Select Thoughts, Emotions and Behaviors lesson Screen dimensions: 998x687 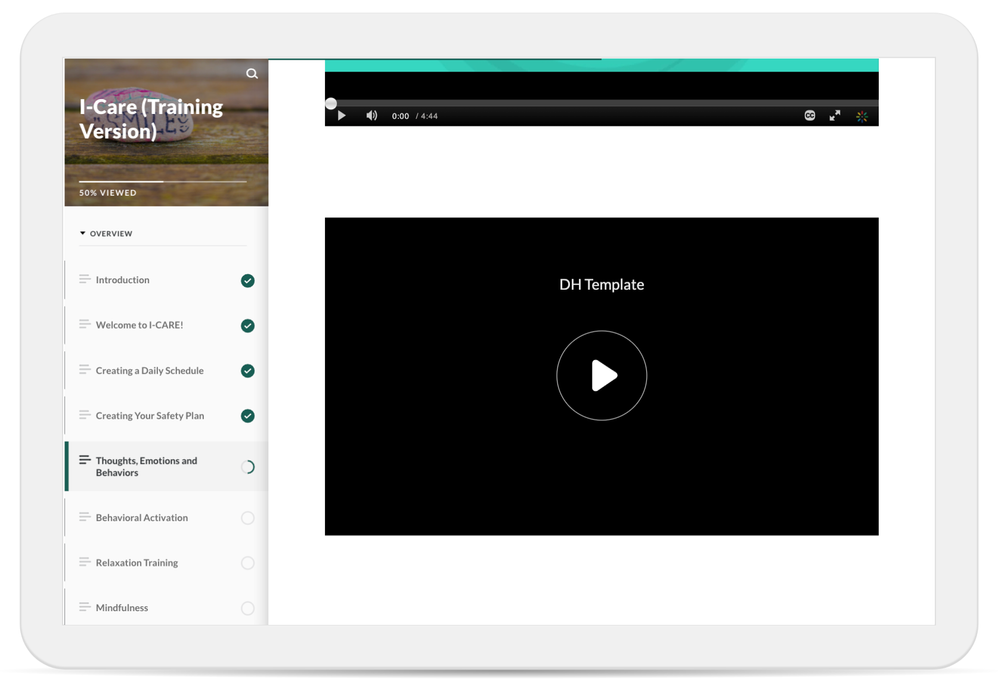tap(167, 467)
